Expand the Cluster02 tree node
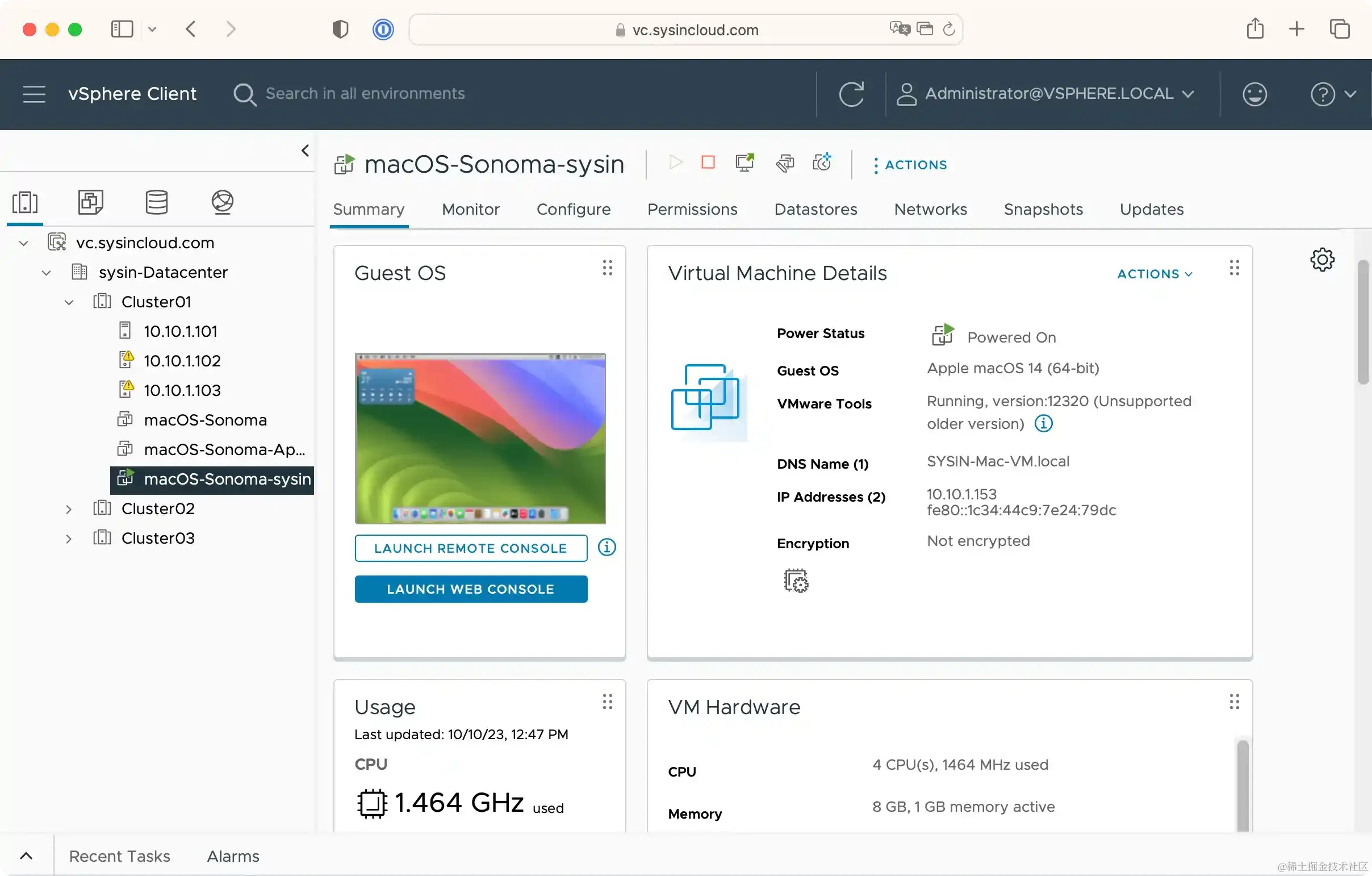 coord(69,508)
